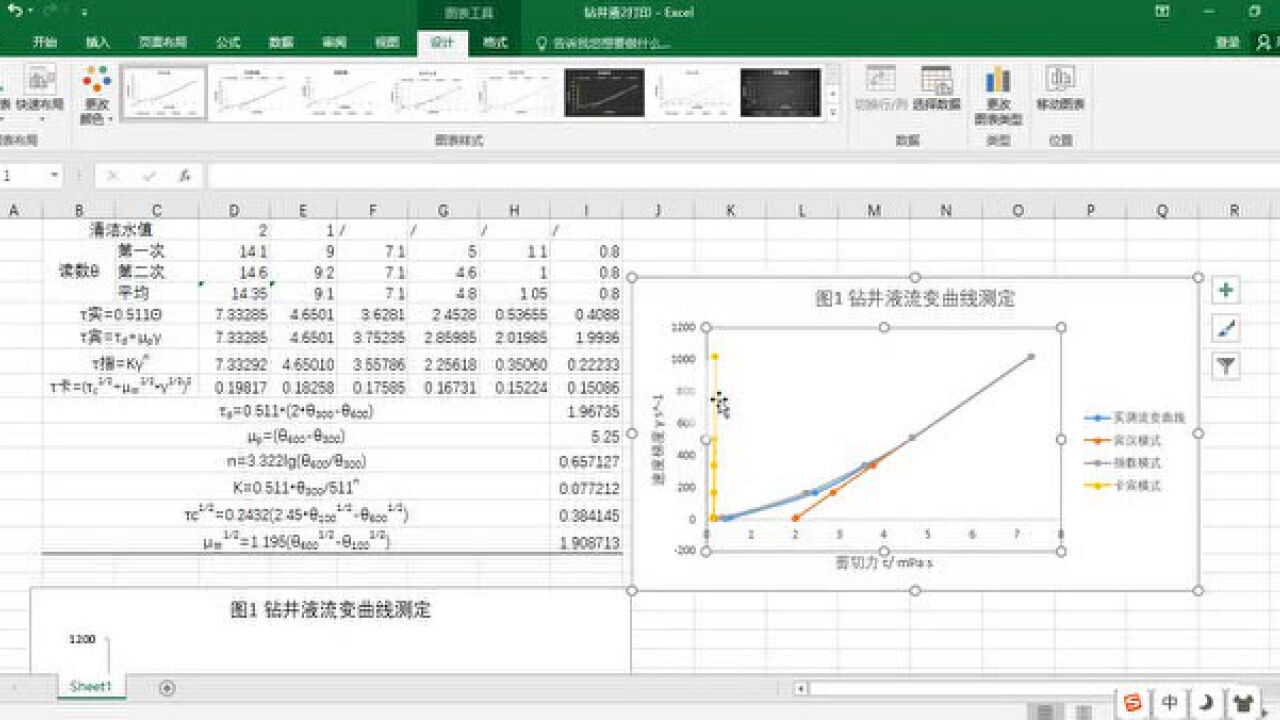The width and height of the screenshot is (1280, 720).
Task: Click legend entry 宾汉模式
Action: [x=1124, y=440]
